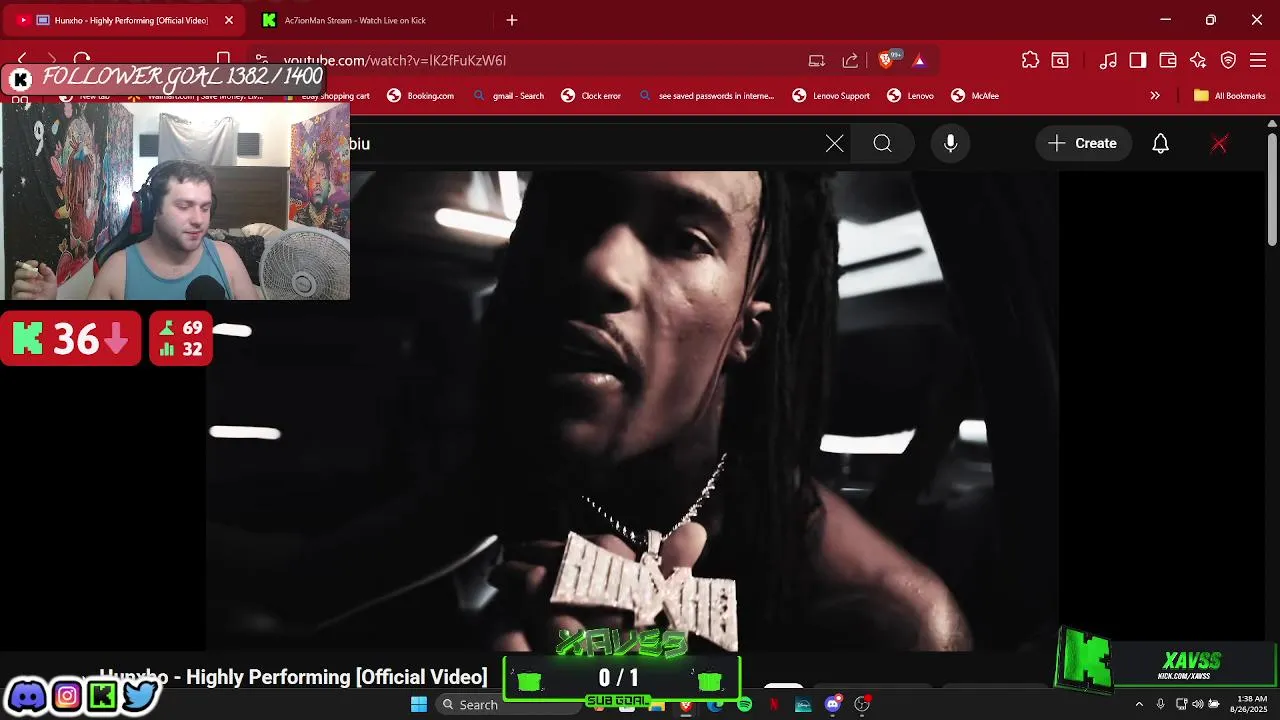The image size is (1280, 720).
Task: Clear the YouTube search box
Action: tap(834, 144)
